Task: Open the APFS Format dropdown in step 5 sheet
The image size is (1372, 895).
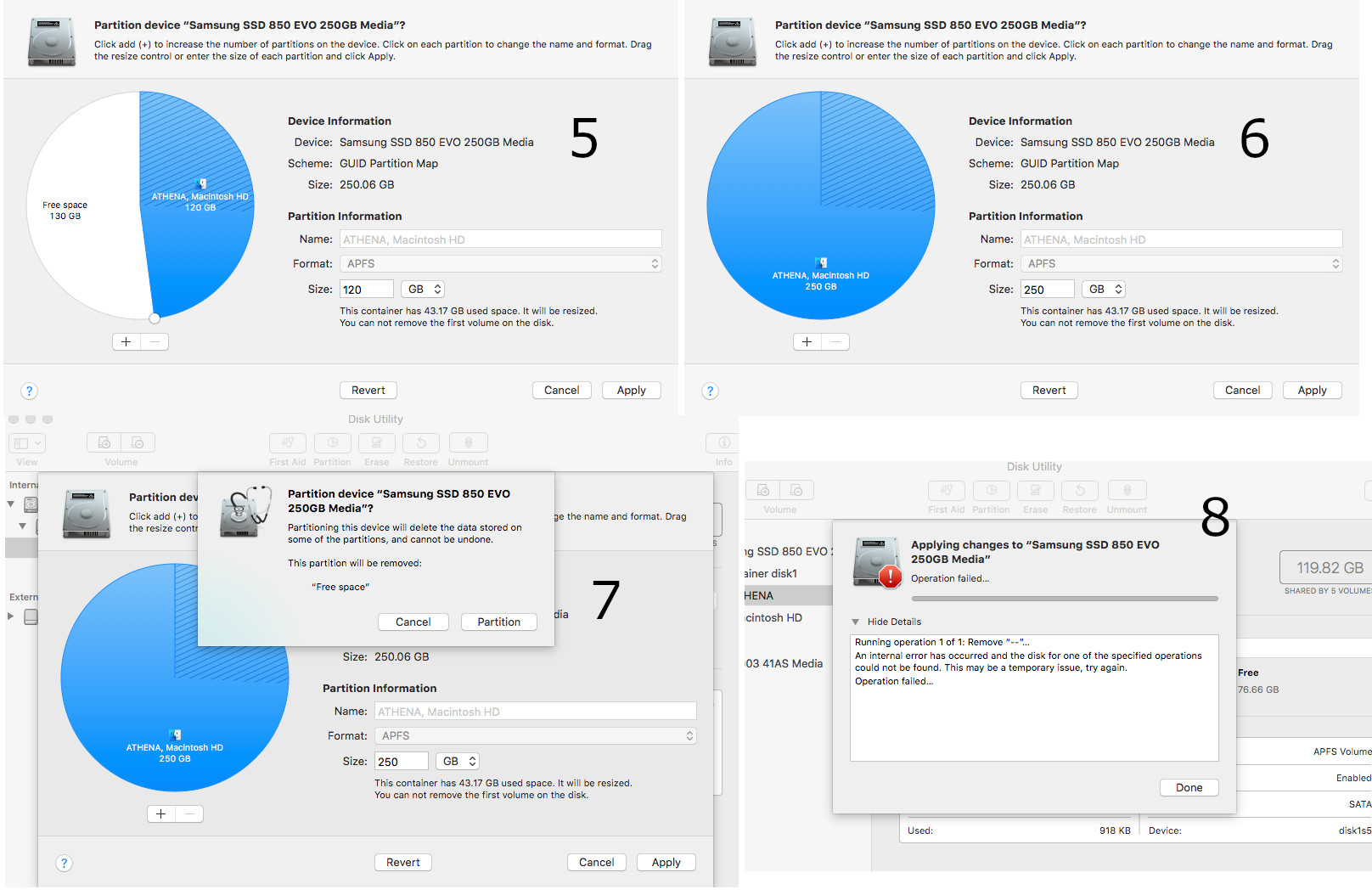Action: coord(501,264)
